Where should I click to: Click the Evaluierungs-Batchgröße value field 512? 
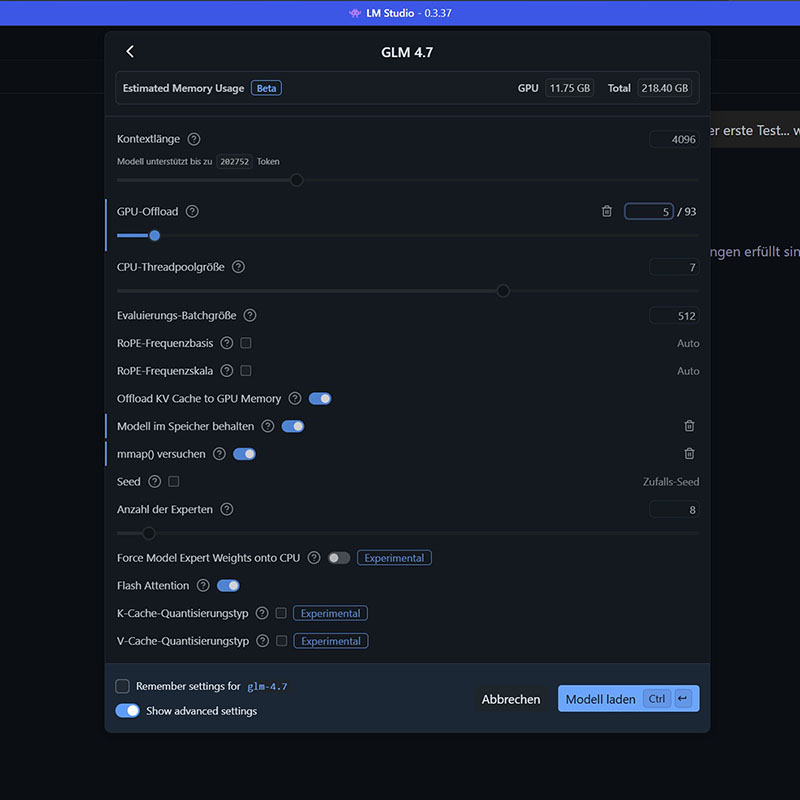[x=674, y=316]
